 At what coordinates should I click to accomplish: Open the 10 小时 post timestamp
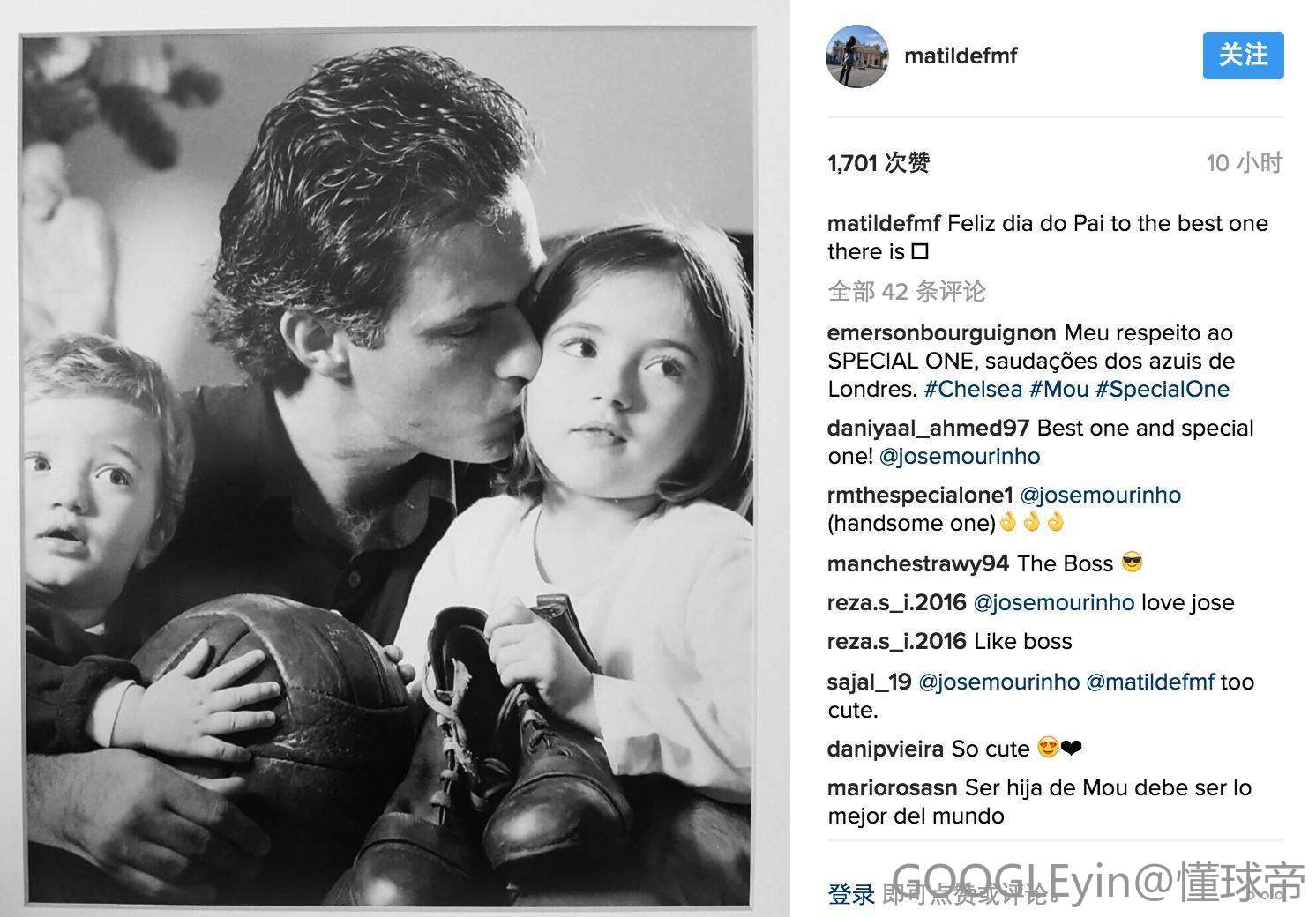pyautogui.click(x=1245, y=163)
